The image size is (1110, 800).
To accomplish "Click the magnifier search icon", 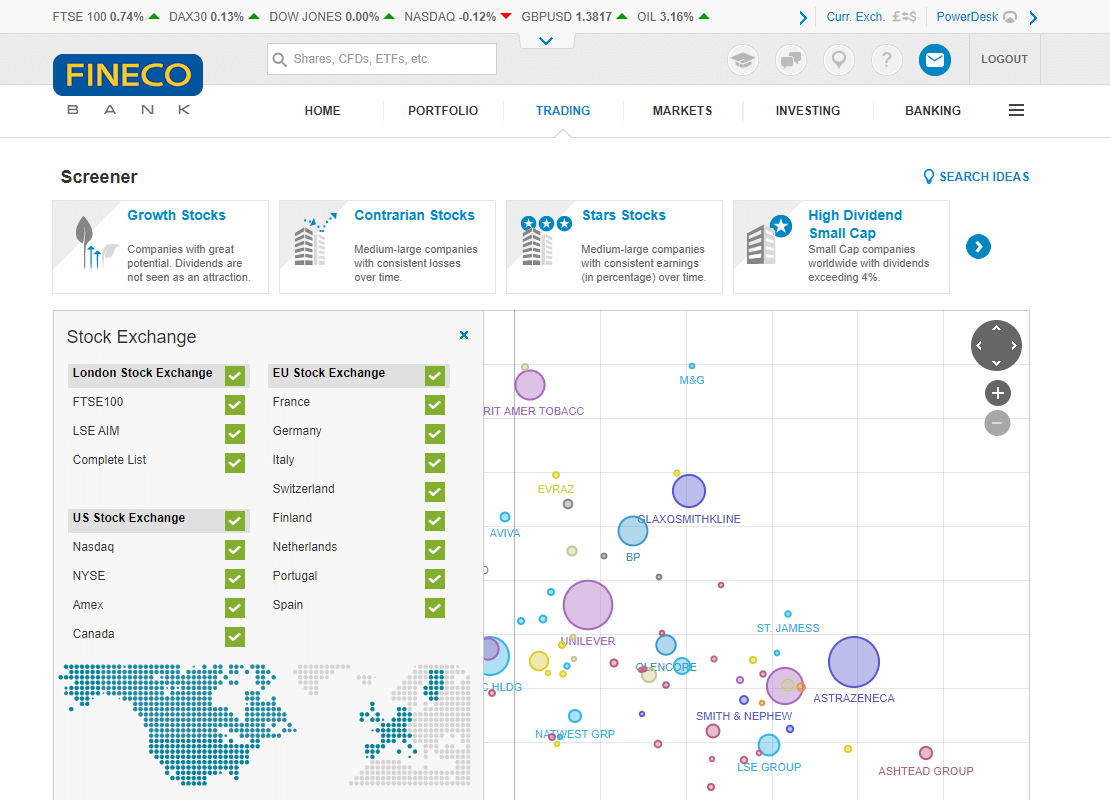I will pyautogui.click(x=280, y=59).
